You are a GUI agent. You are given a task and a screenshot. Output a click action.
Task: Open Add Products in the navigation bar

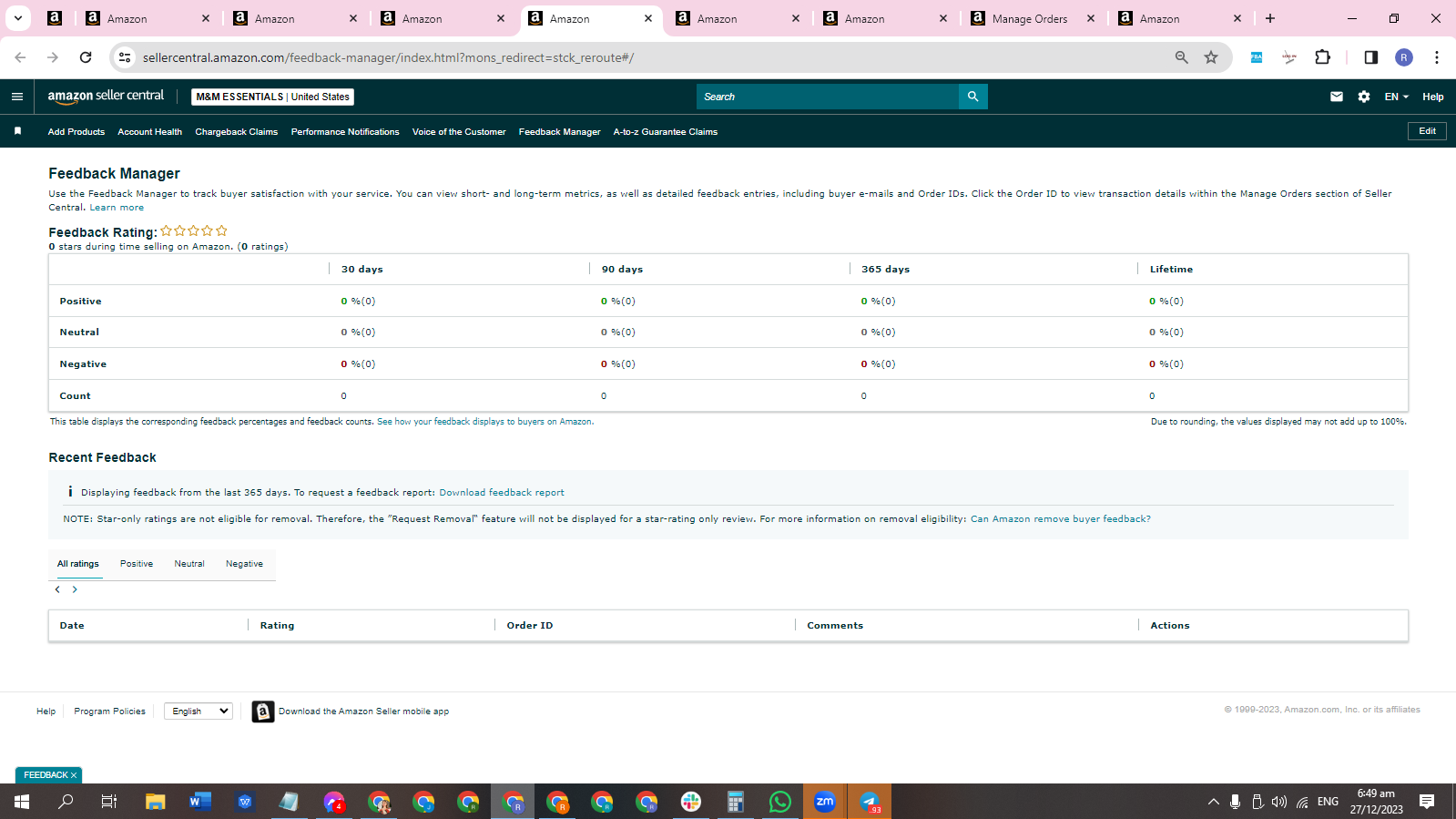[x=76, y=132]
